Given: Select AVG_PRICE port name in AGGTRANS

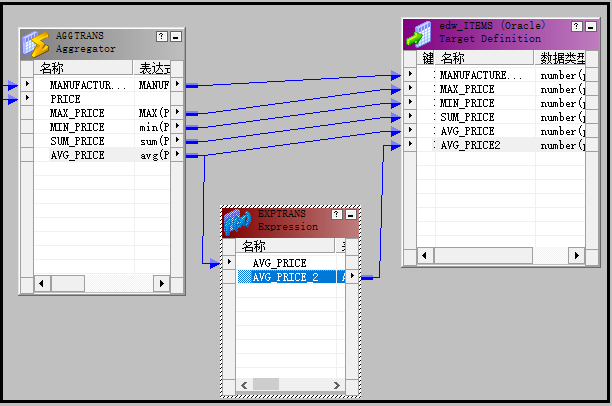Looking at the screenshot, I should point(77,155).
